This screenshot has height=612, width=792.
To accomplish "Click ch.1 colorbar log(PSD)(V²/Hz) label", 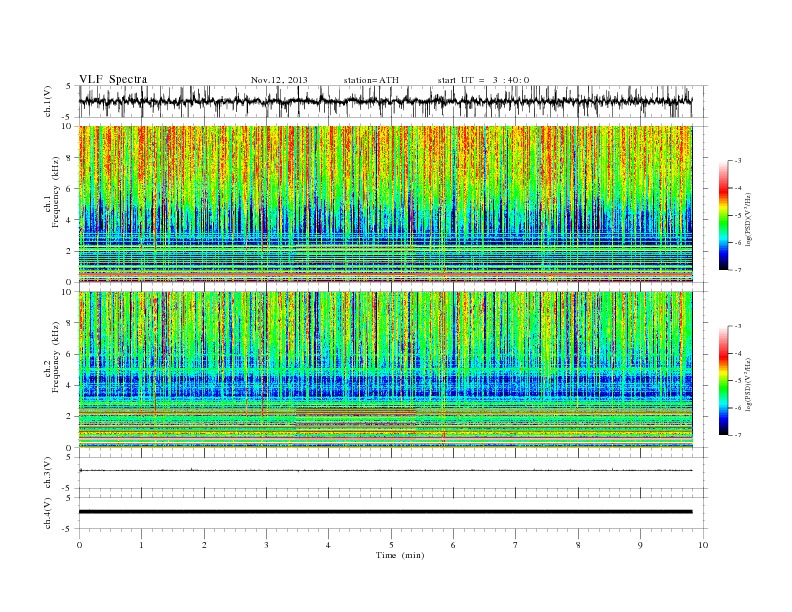I will tap(749, 219).
